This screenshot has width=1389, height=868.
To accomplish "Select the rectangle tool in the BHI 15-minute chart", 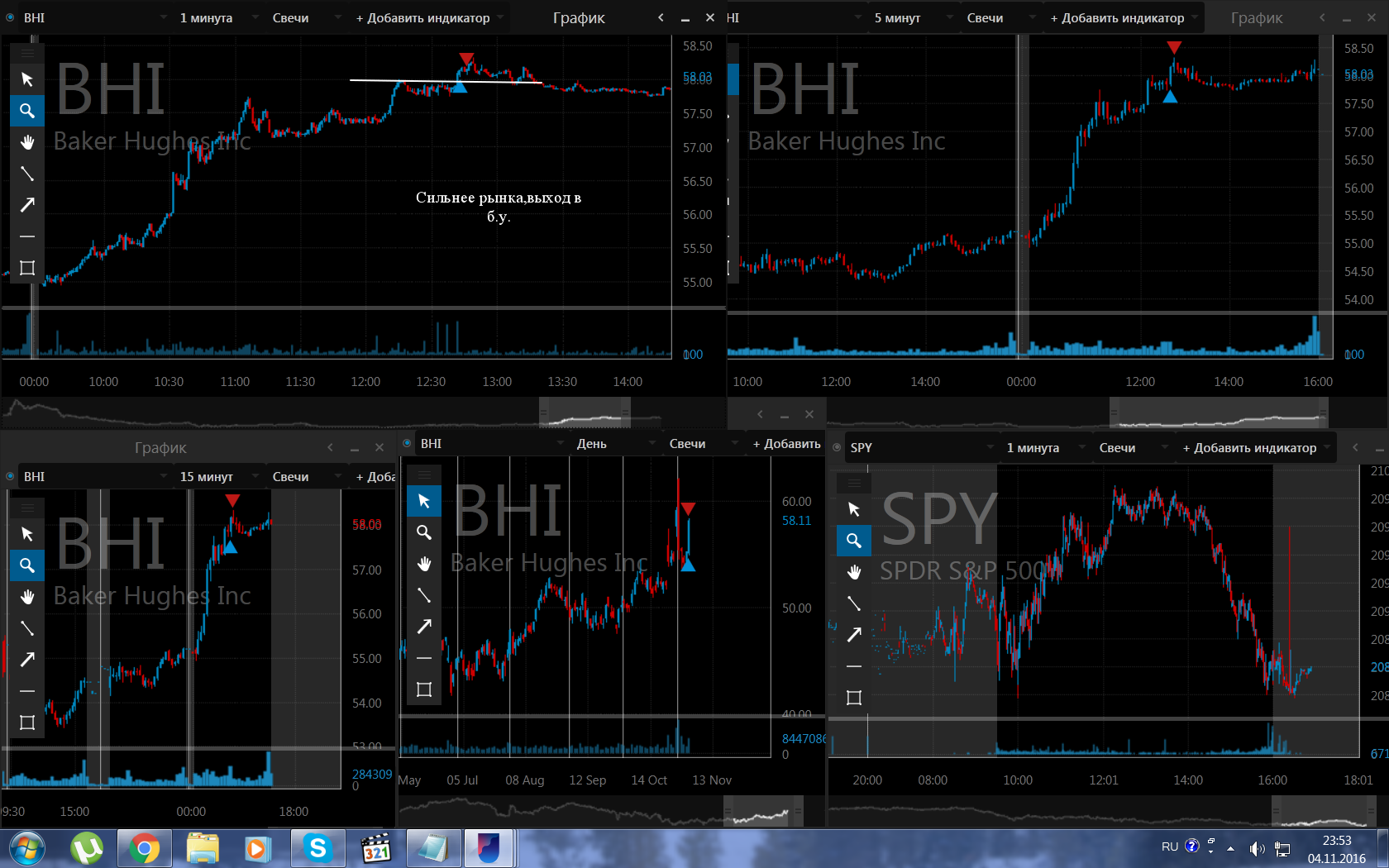I will (x=27, y=723).
